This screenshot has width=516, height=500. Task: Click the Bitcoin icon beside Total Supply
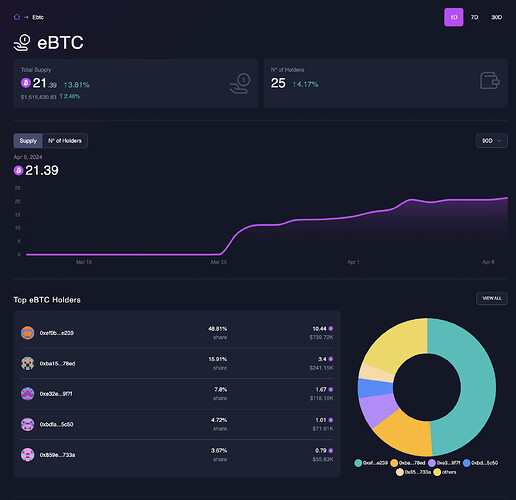[x=26, y=83]
